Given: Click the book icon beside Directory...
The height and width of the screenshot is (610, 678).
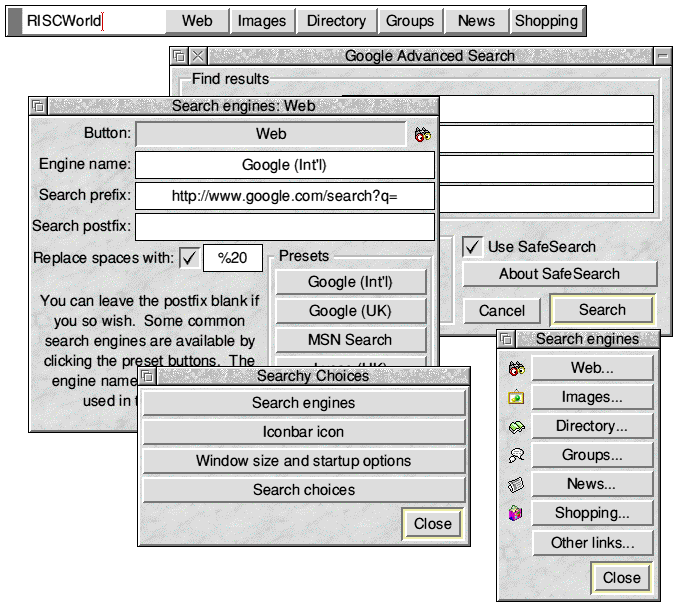Looking at the screenshot, I should [516, 426].
